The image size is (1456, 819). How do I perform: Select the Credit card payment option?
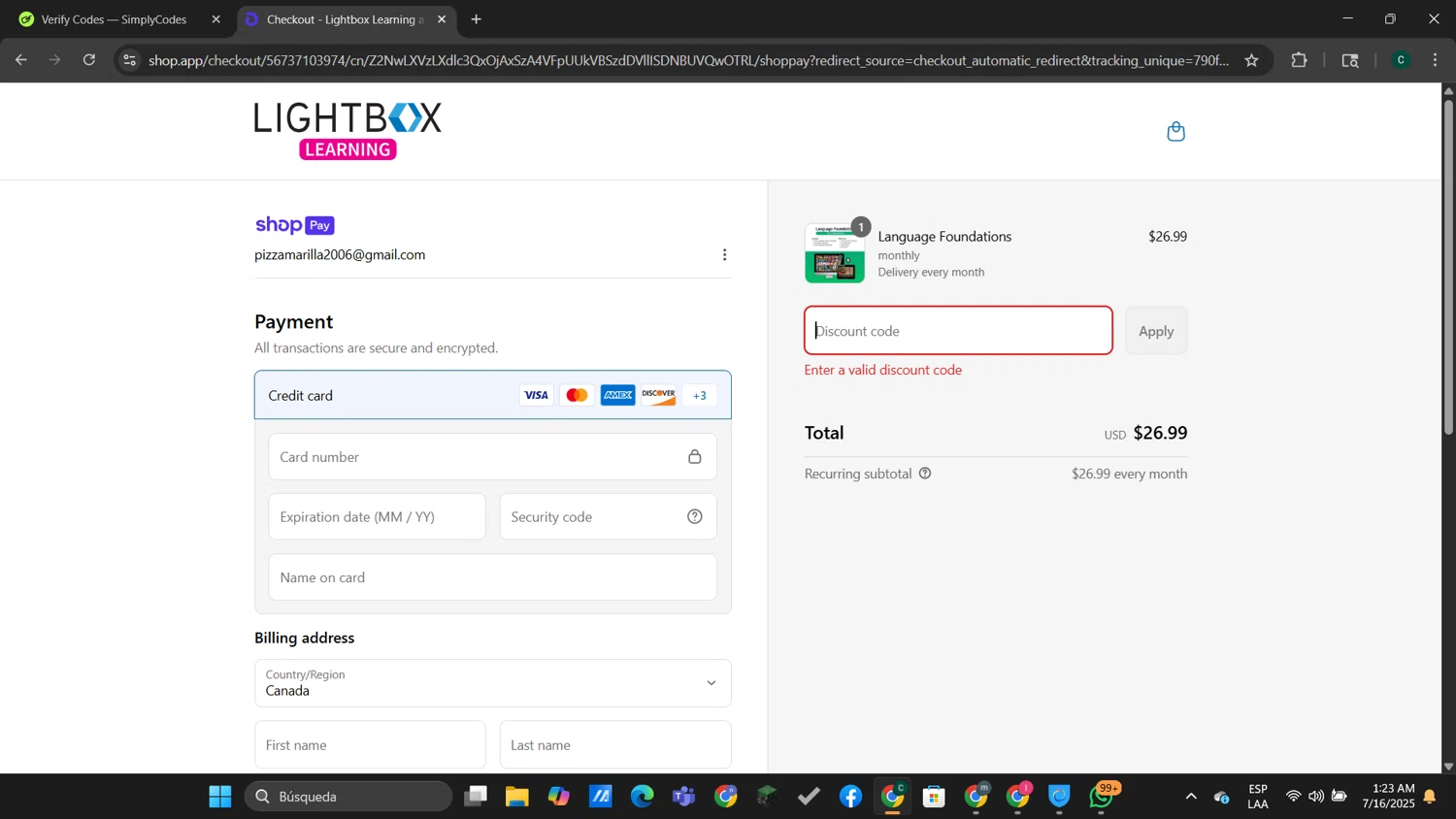coord(493,395)
